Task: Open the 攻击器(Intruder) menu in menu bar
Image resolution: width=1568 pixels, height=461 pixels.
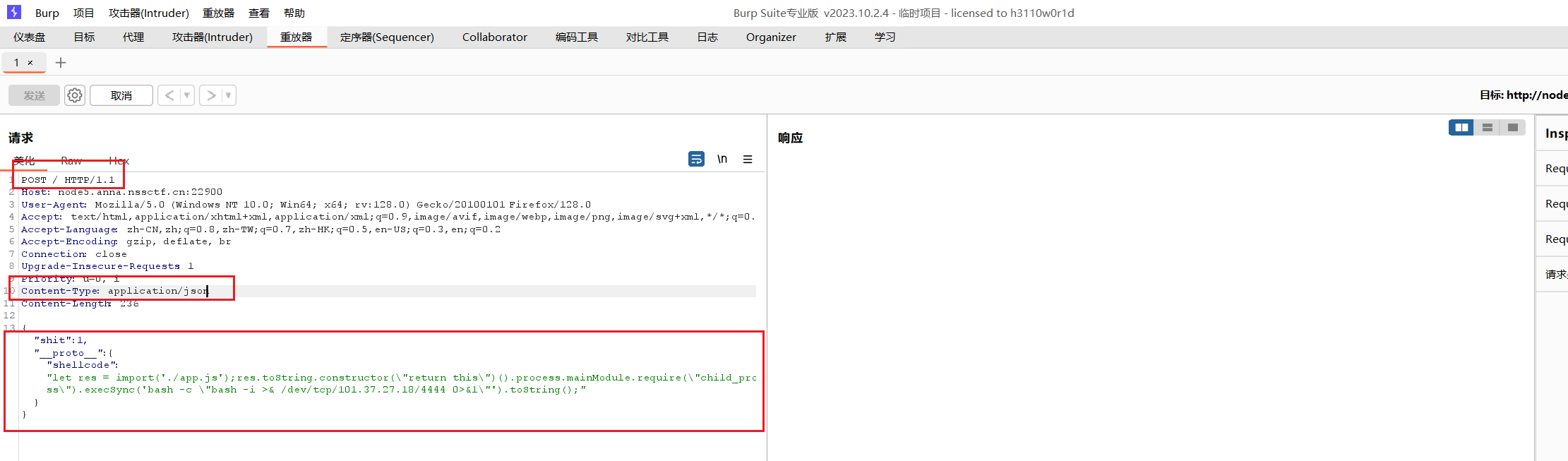Action: (x=149, y=13)
